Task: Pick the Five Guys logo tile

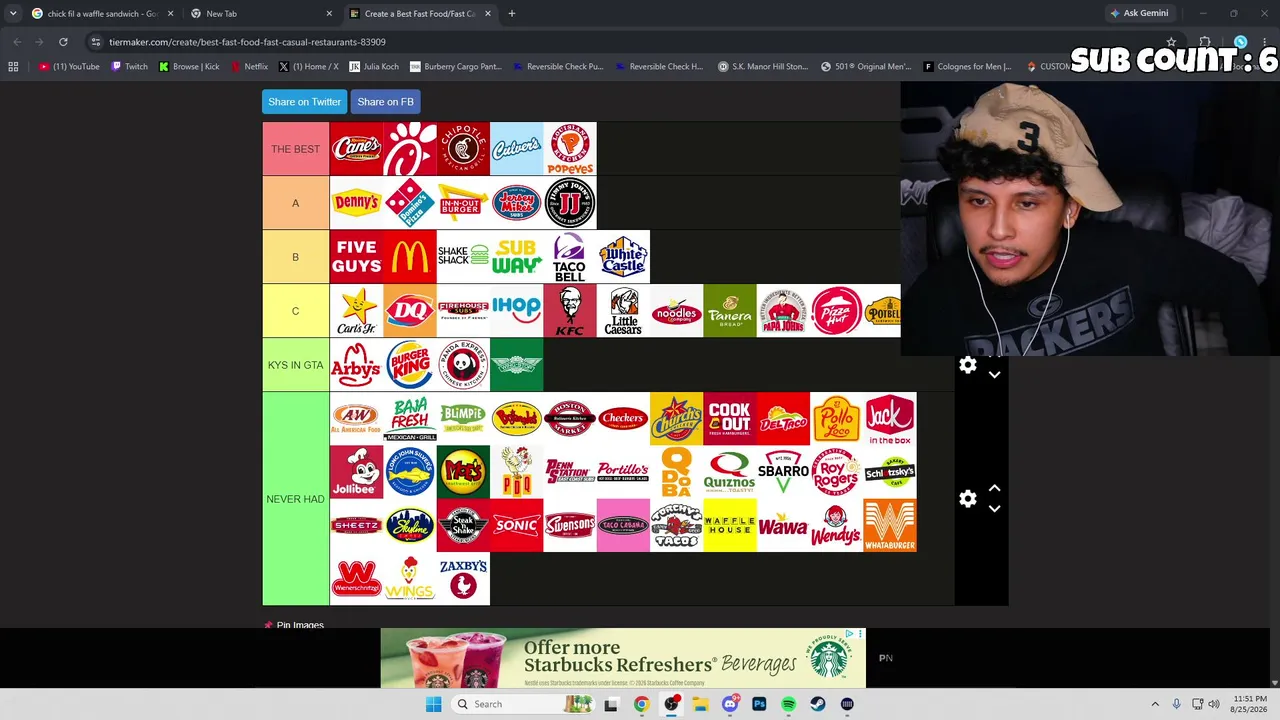Action: (x=357, y=257)
